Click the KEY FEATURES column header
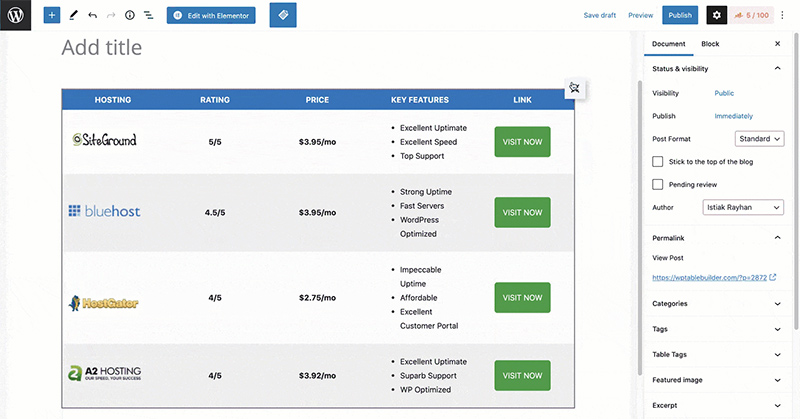800x419 pixels. tap(420, 100)
